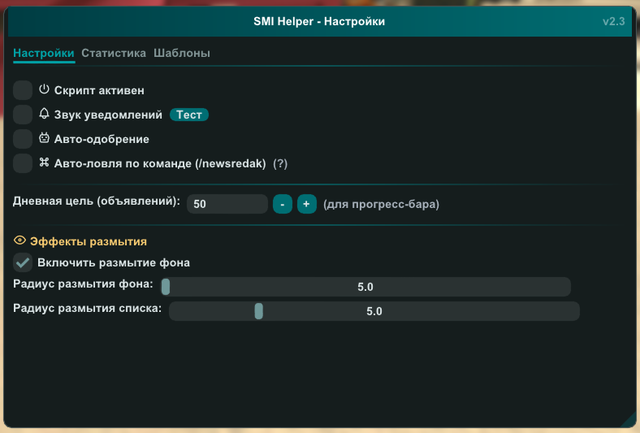Check the Авто-ловля по команде box
Viewport: 640px width, 433px height.
pyautogui.click(x=23, y=163)
